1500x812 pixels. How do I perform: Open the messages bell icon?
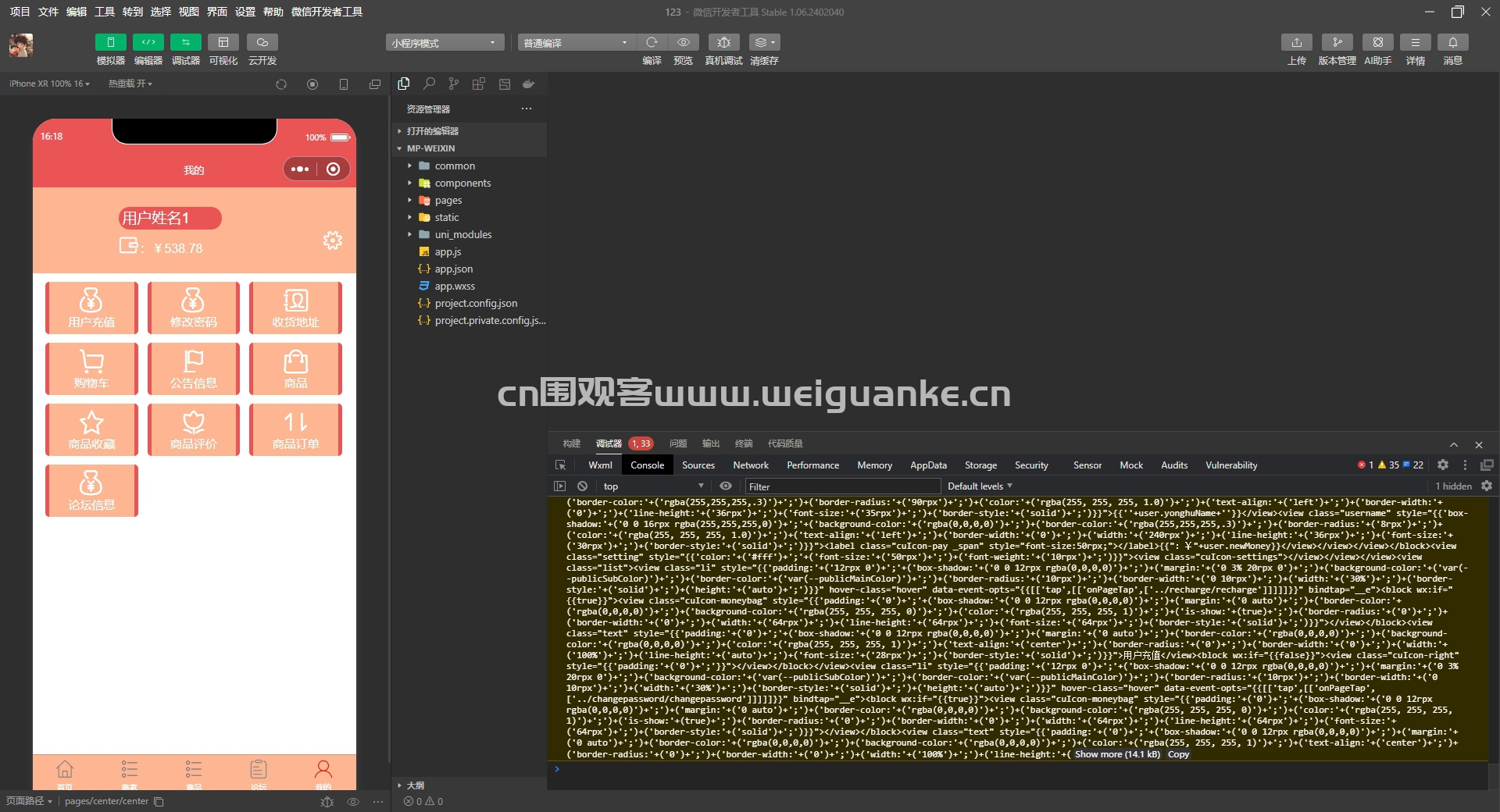click(1452, 42)
